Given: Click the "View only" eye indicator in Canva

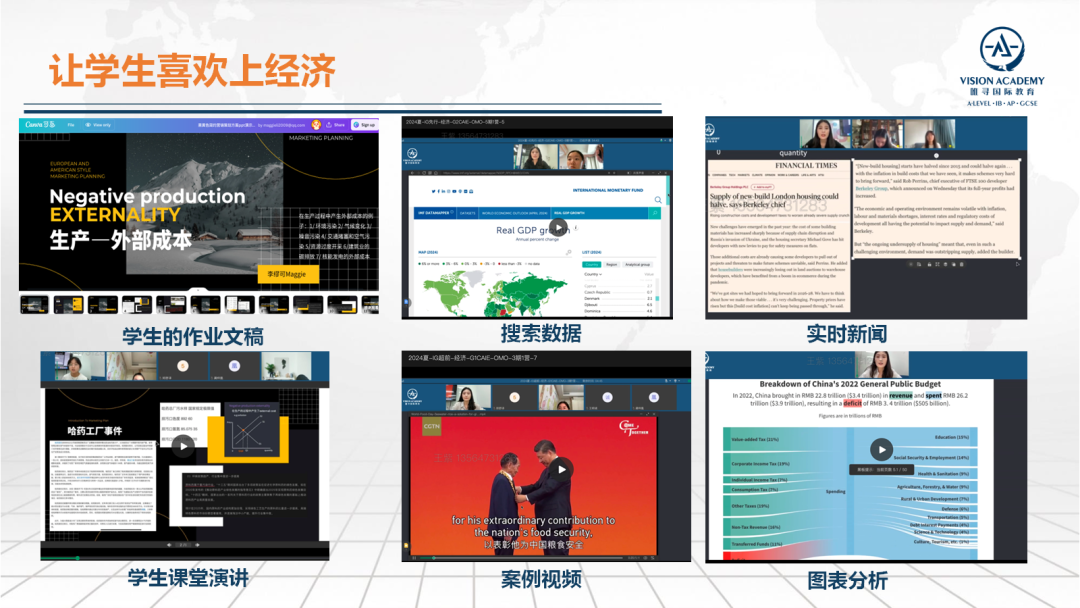Looking at the screenshot, I should point(98,125).
